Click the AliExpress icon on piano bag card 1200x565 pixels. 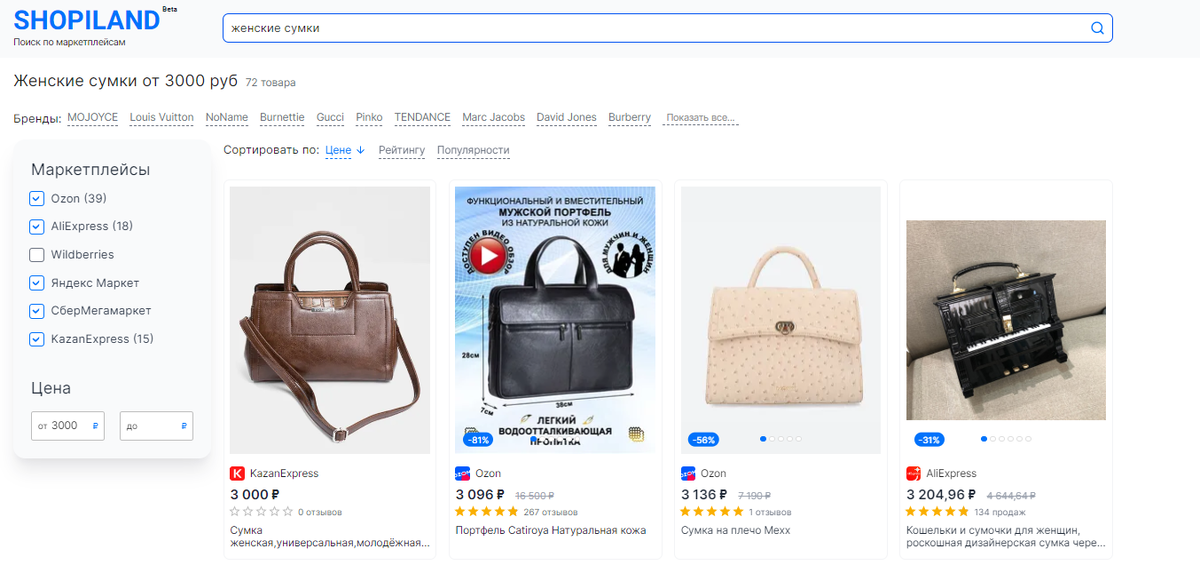913,473
